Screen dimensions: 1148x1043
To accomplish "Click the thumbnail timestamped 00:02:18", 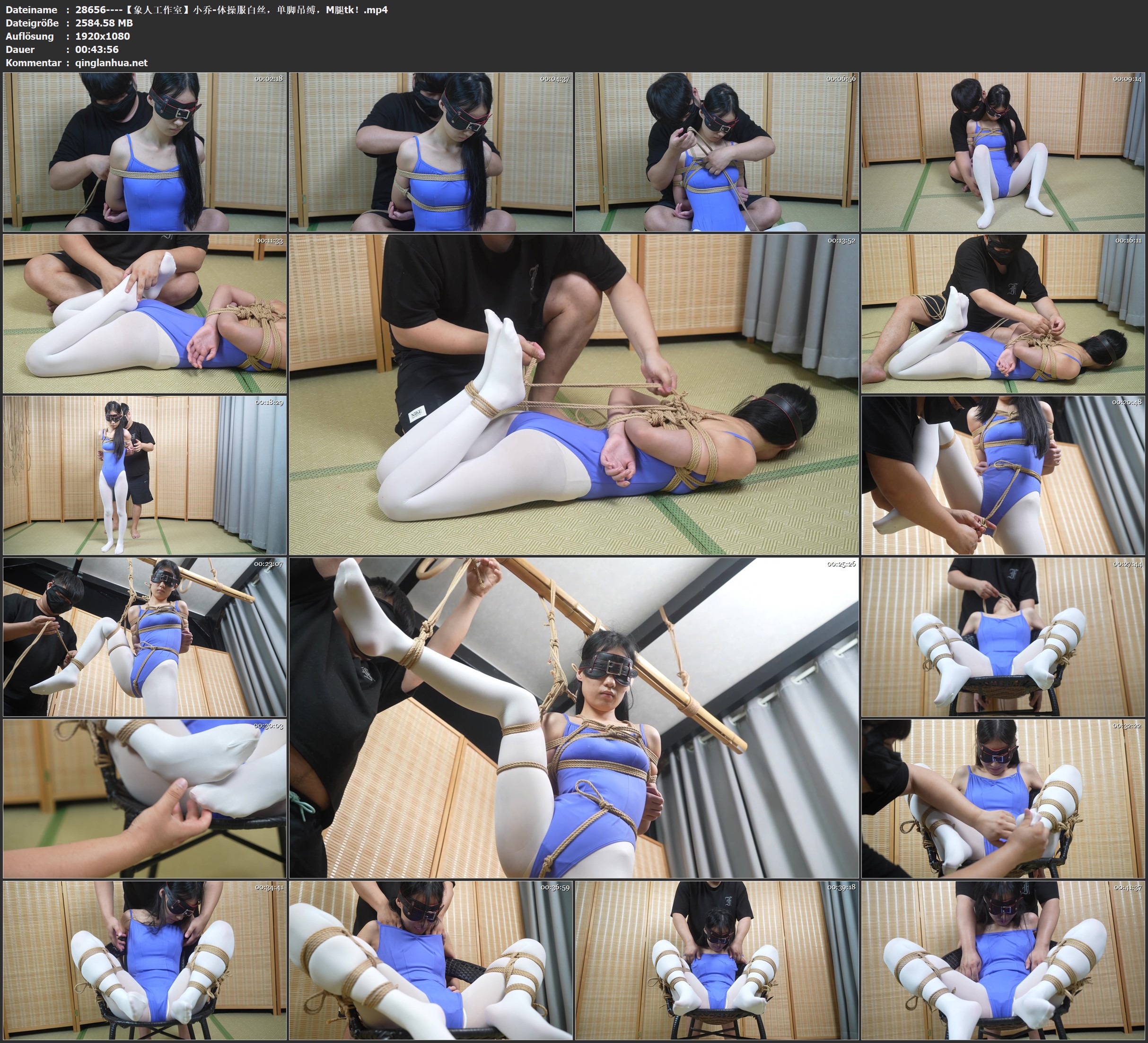I will (x=145, y=151).
